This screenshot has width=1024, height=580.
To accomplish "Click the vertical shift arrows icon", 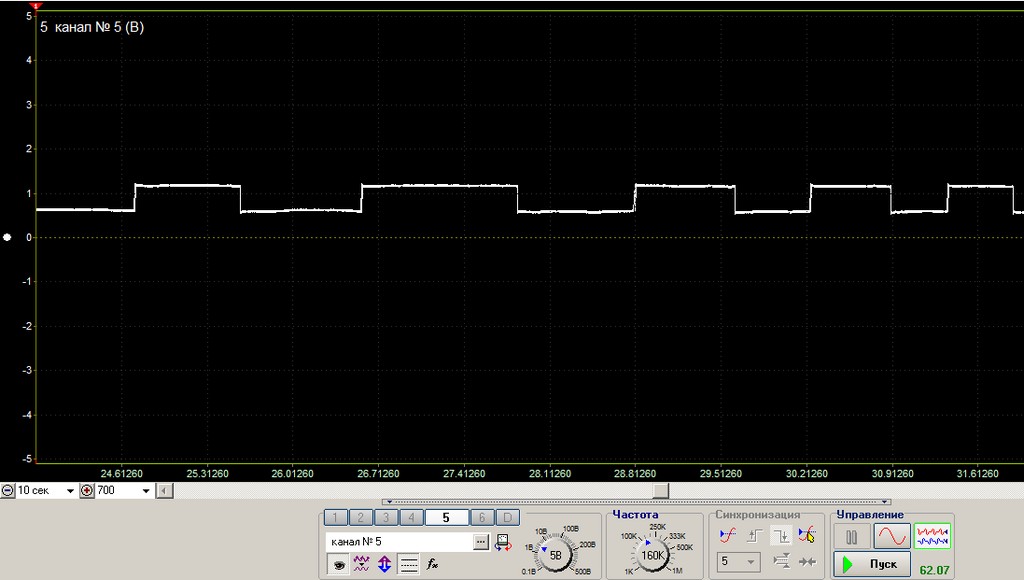I will coord(385,564).
